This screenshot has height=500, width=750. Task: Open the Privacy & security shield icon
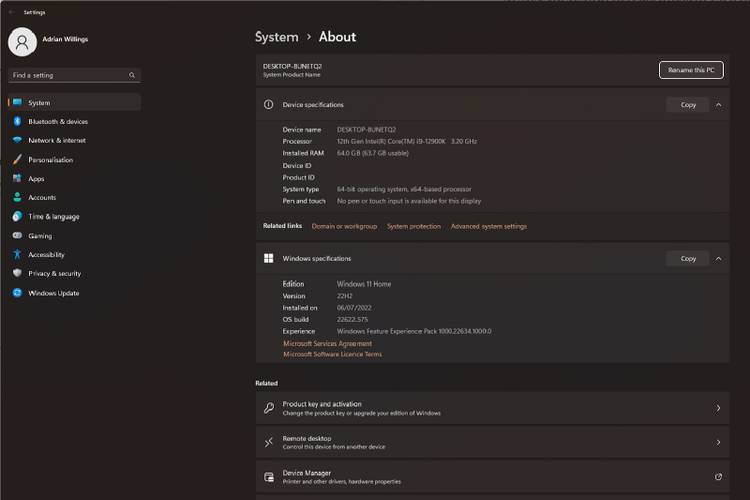click(x=17, y=274)
